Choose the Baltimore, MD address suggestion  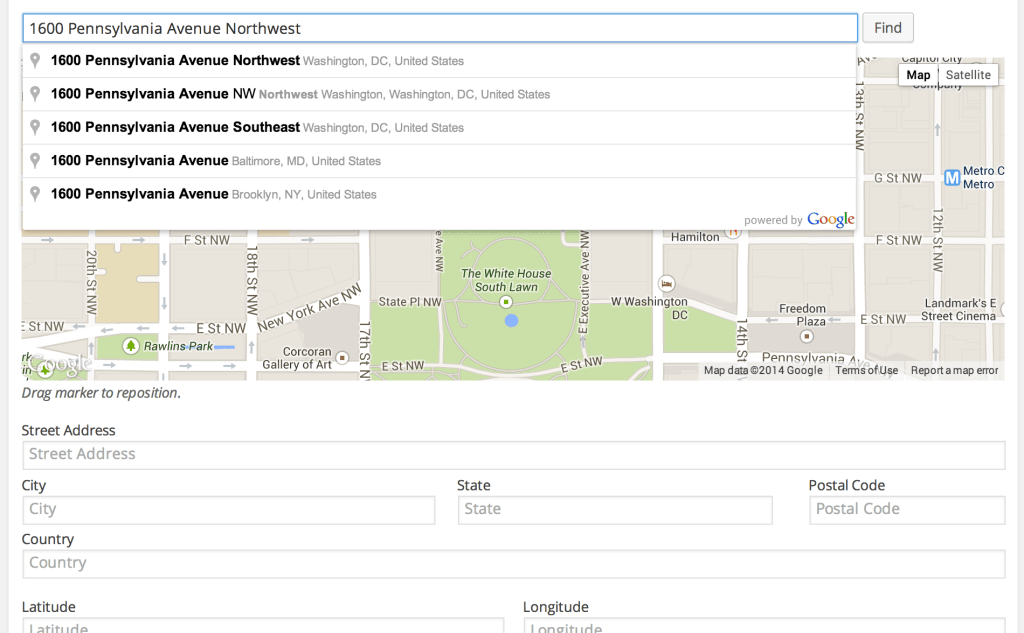click(x=215, y=161)
